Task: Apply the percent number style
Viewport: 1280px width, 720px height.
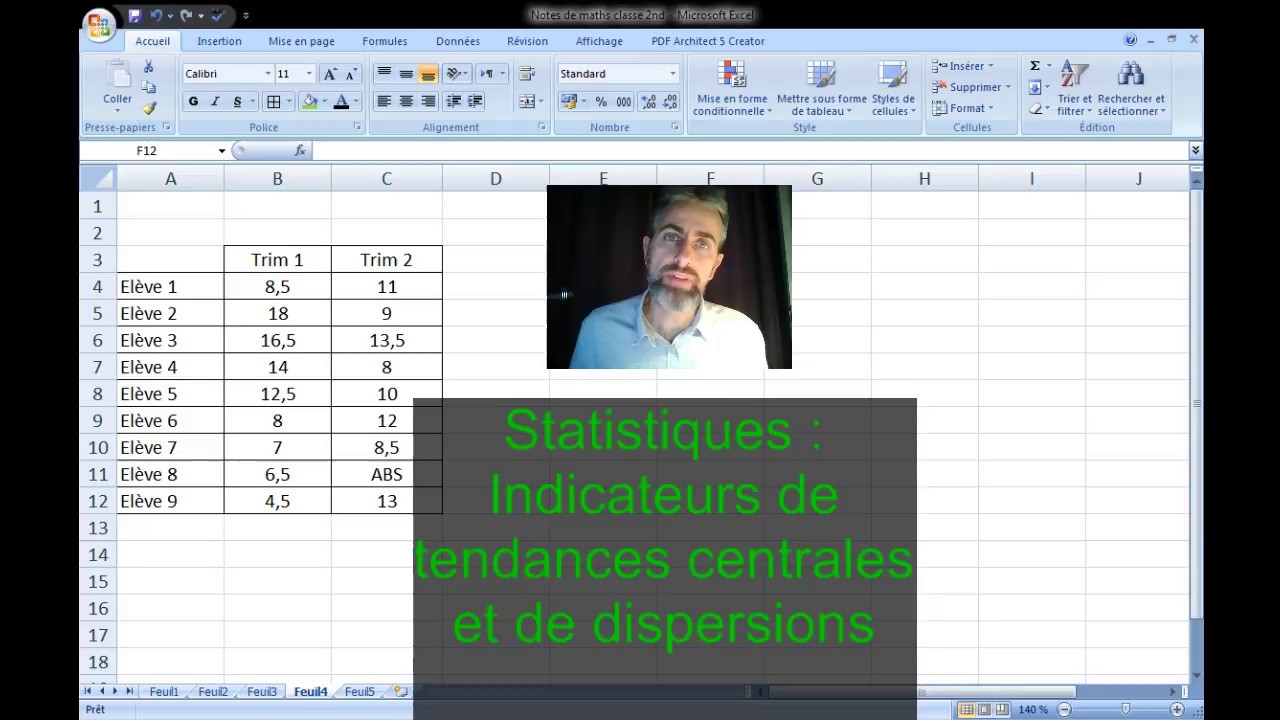Action: pos(601,102)
